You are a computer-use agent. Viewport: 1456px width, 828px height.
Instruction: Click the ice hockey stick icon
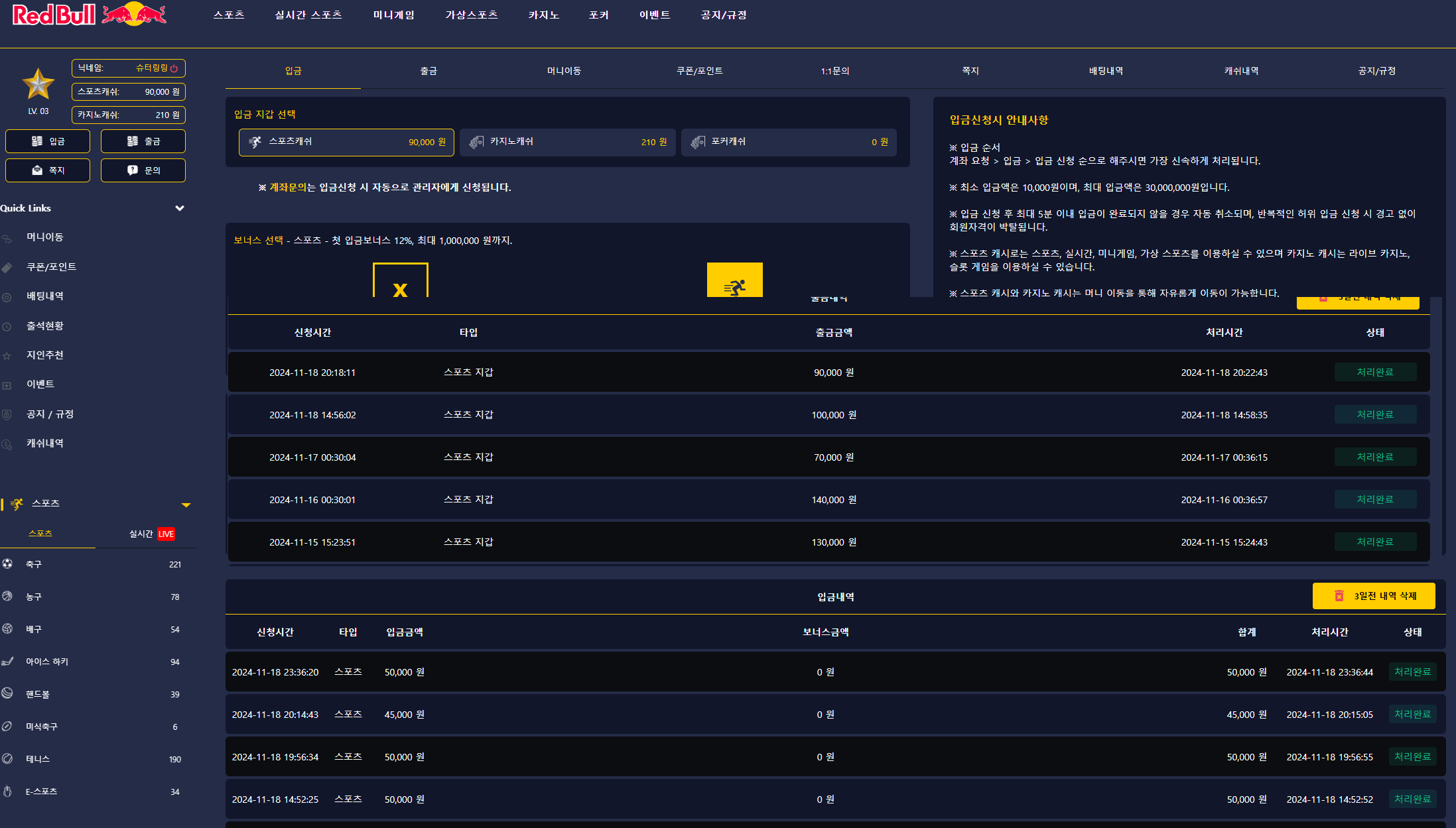coord(7,661)
